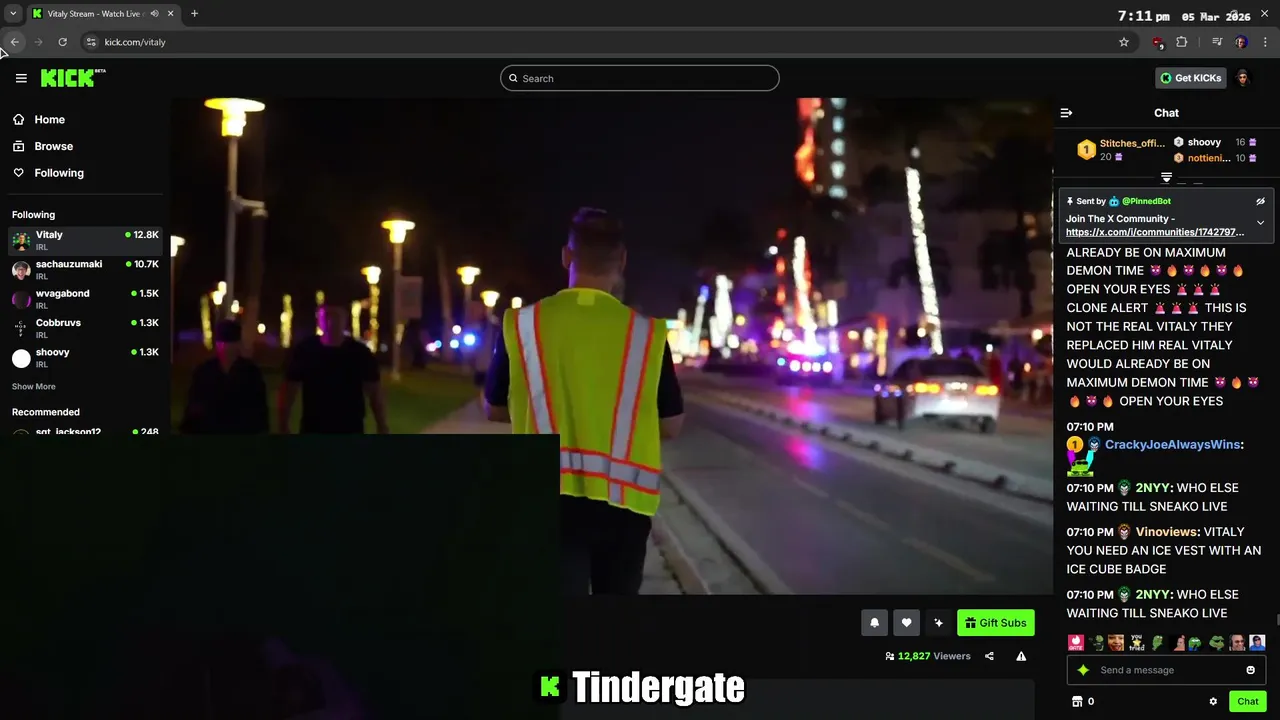Click the report warning triangle icon
Viewport: 1280px width, 720px height.
1021,656
